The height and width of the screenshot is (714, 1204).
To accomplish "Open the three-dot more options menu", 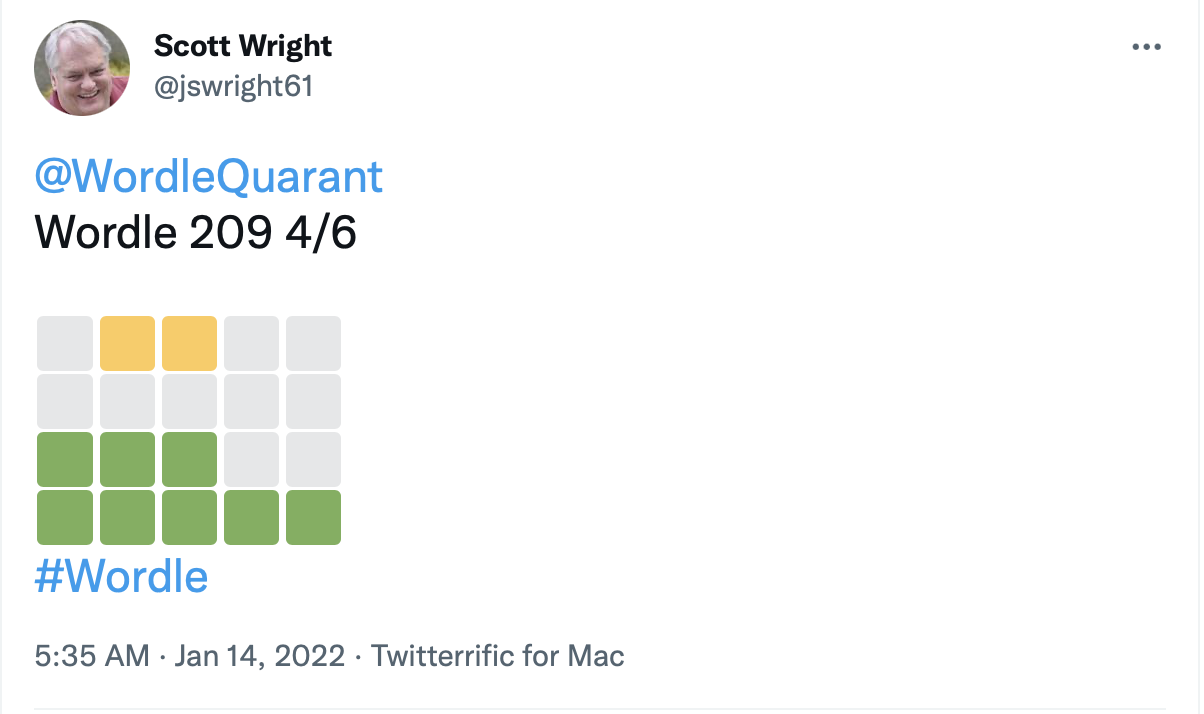I will [1146, 47].
